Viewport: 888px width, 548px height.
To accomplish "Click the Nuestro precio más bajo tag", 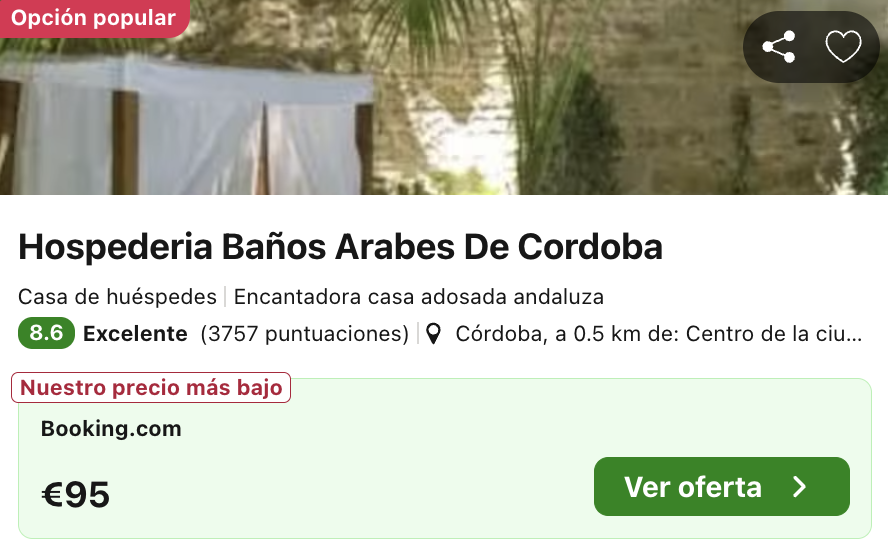I will coord(151,388).
